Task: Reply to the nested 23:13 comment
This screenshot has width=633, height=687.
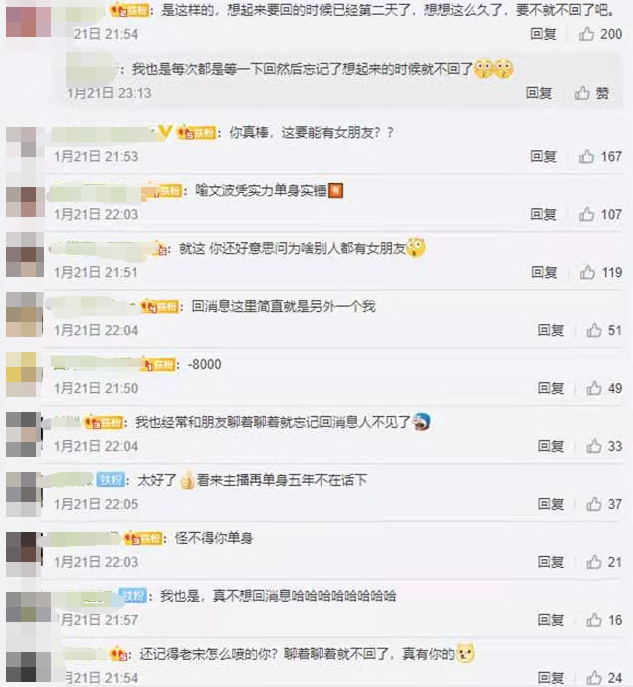Action: click(x=539, y=93)
